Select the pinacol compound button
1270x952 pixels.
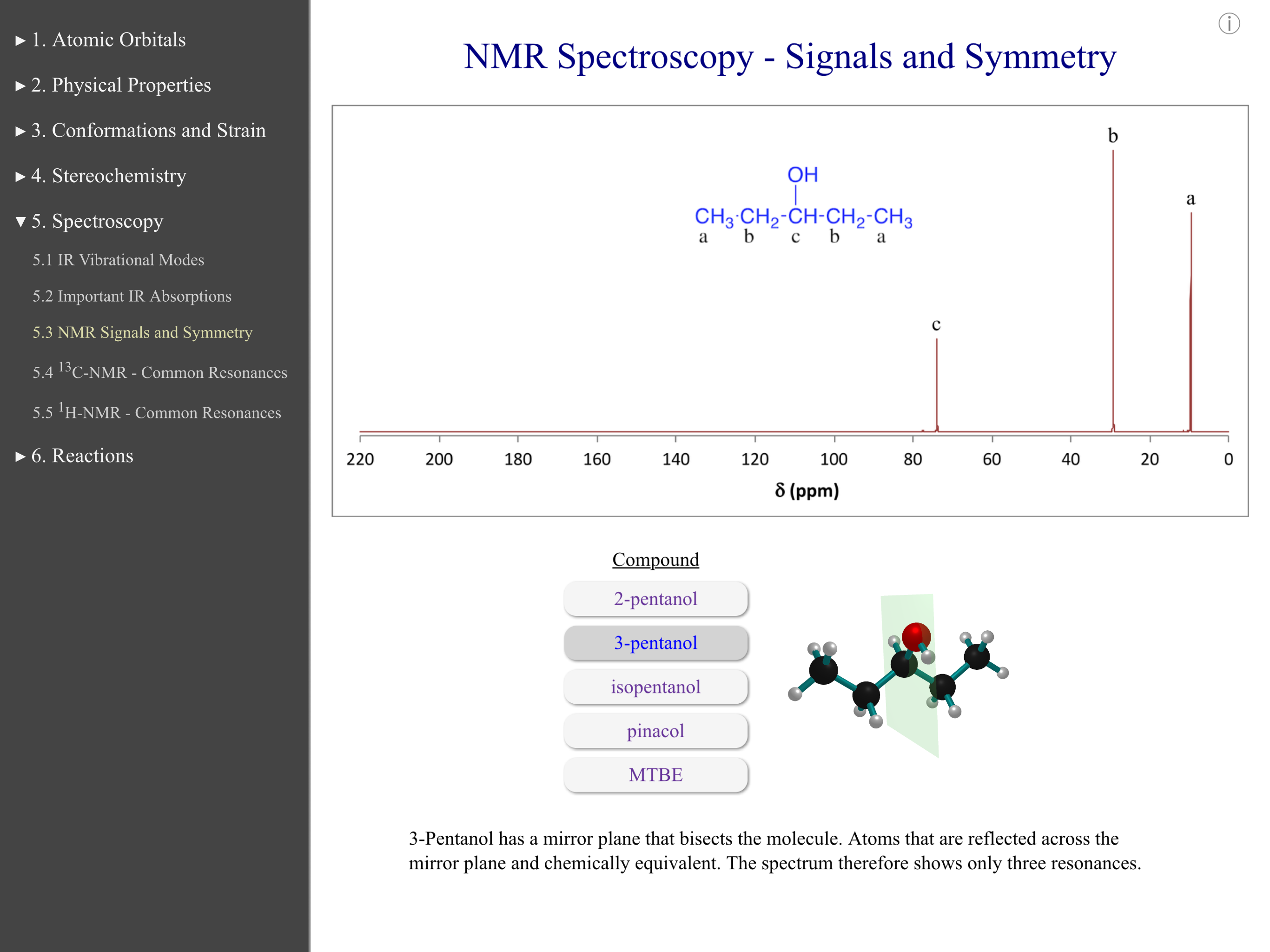(x=655, y=731)
